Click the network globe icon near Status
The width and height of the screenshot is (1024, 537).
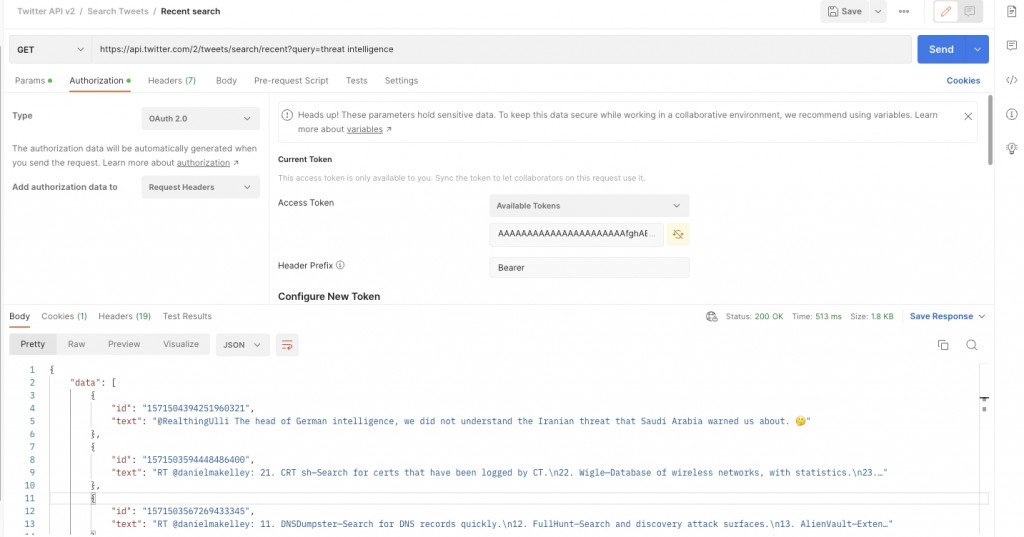point(712,317)
